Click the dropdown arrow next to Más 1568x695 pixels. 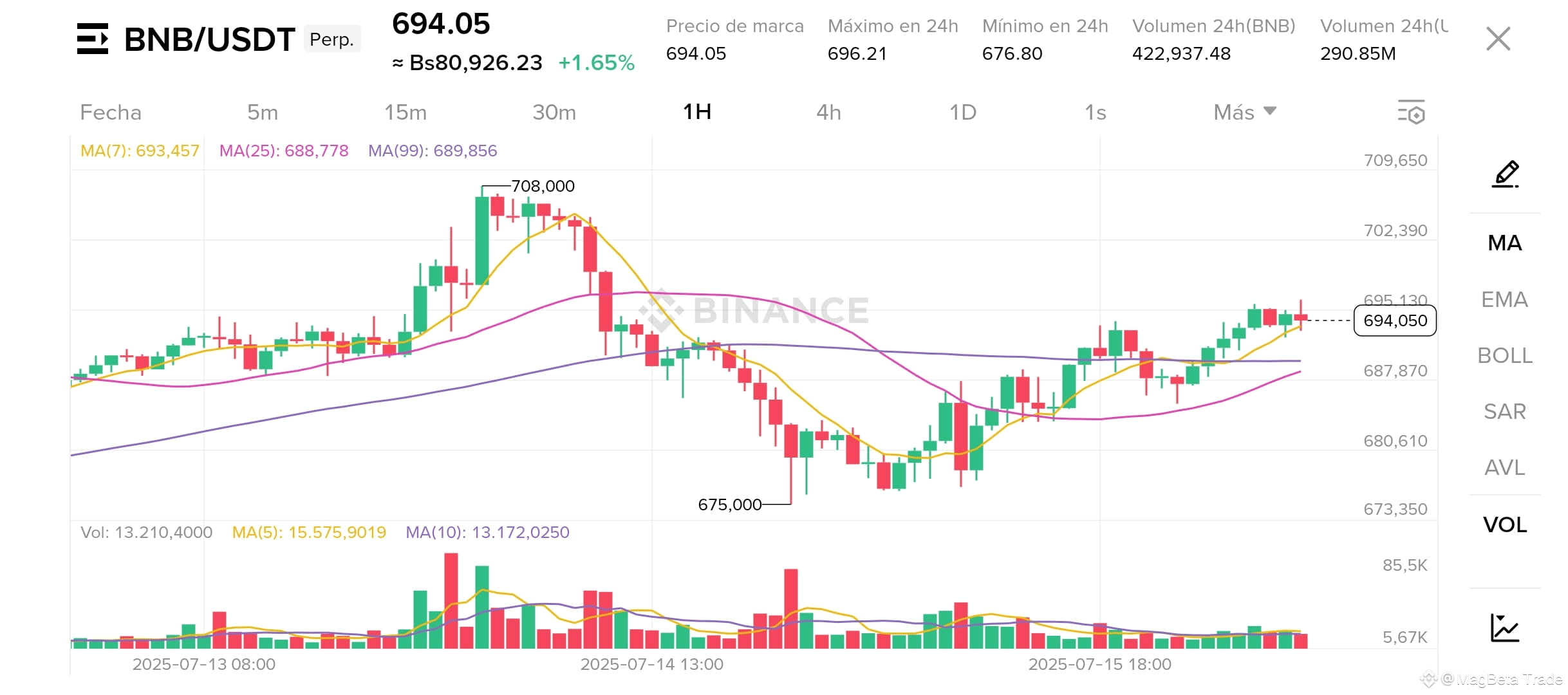pos(1270,111)
